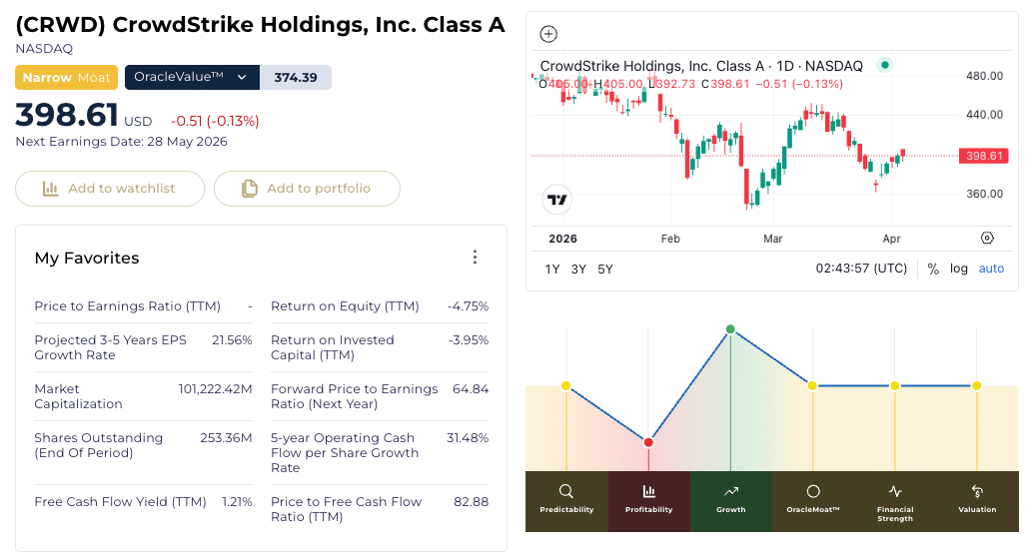Toggle the percent scale on the chart
Viewport: 1033px width, 554px height.
click(x=933, y=268)
